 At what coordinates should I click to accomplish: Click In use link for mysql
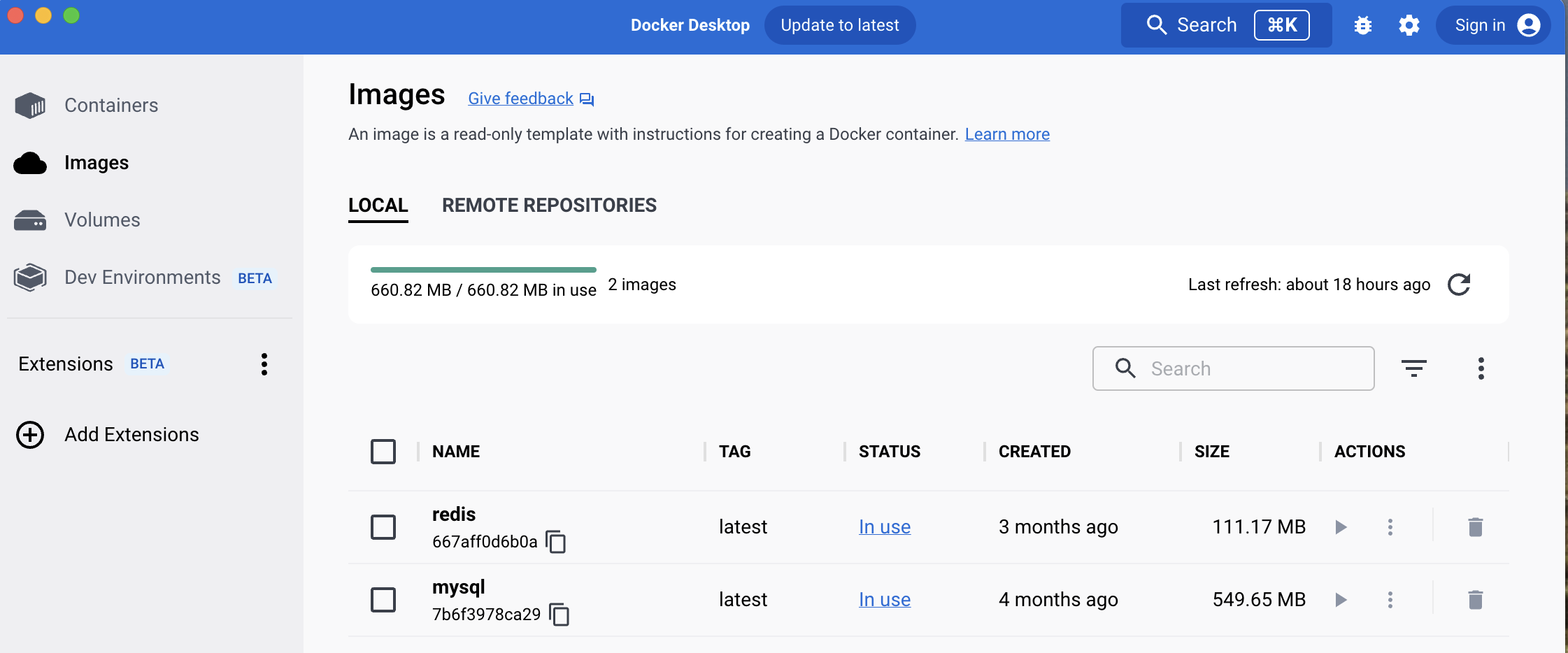coord(885,600)
